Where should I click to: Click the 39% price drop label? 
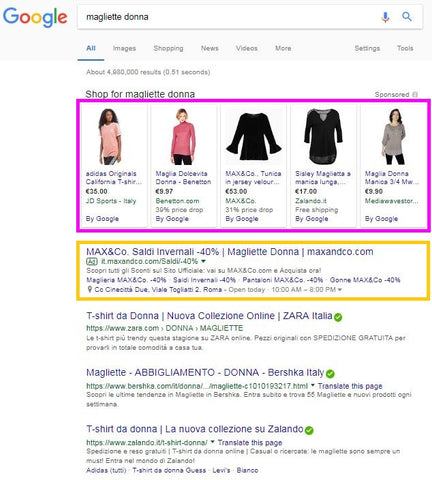(x=179, y=210)
